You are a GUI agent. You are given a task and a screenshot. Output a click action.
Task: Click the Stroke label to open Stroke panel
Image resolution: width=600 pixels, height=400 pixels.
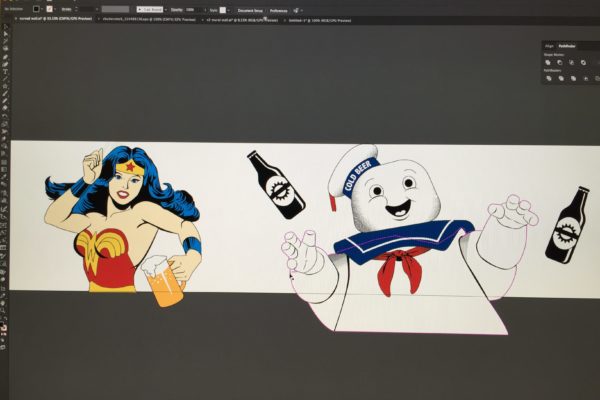click(x=66, y=9)
